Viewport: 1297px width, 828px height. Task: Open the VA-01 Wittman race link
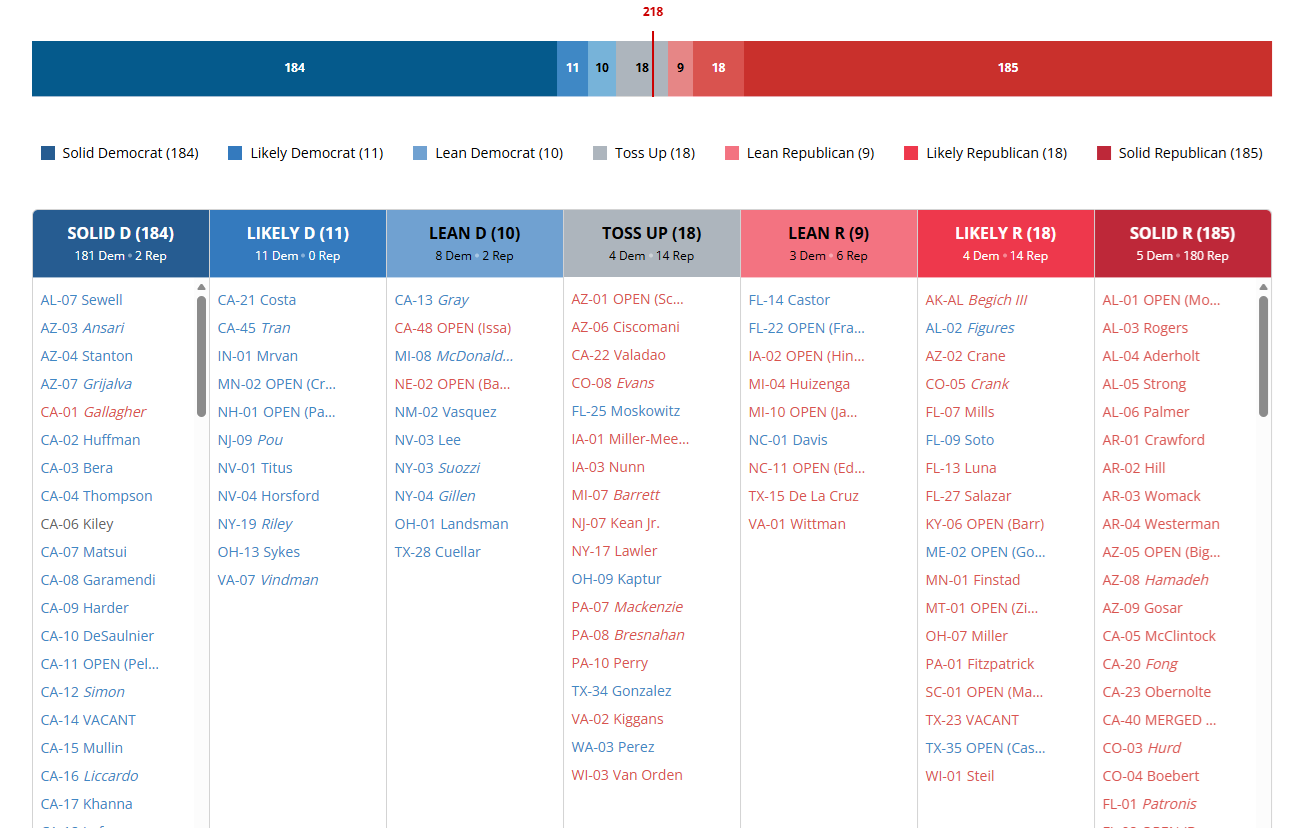pyautogui.click(x=797, y=524)
